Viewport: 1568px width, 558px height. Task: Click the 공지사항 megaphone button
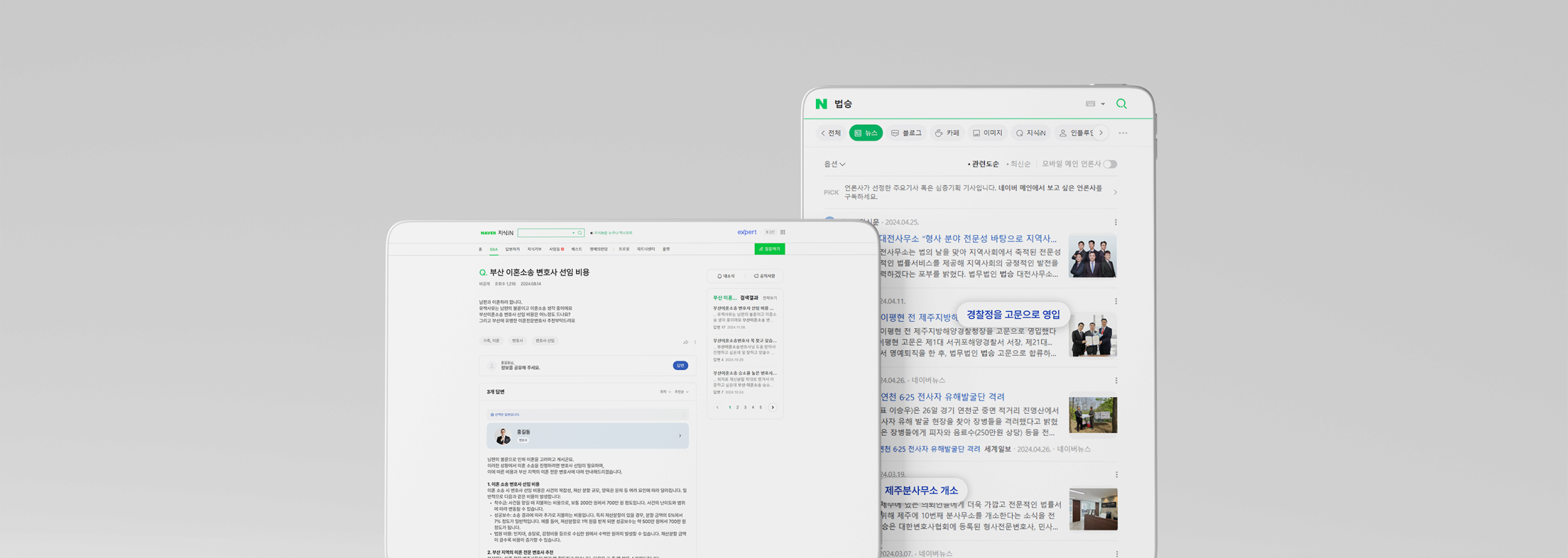(x=764, y=276)
